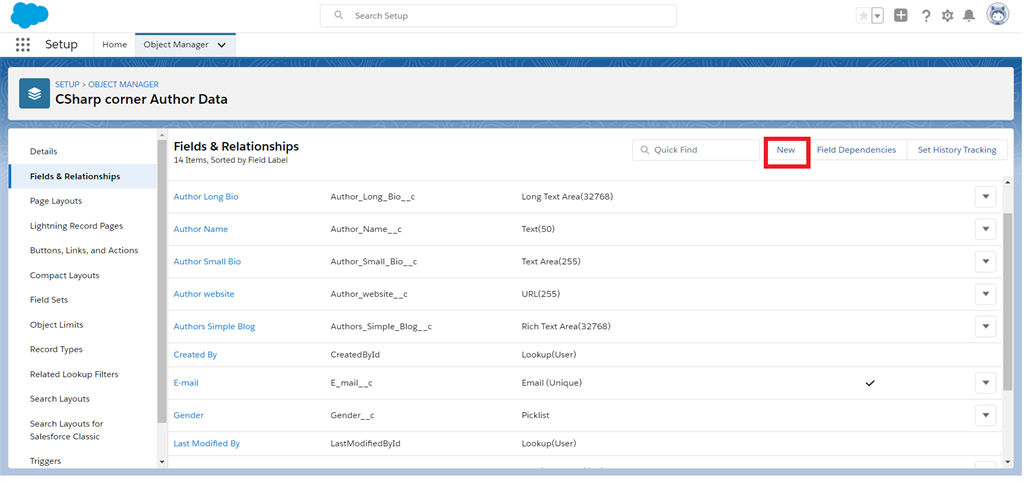Open row actions dropdown for Gender
Viewport: 1024px width, 483px height.
(x=985, y=415)
